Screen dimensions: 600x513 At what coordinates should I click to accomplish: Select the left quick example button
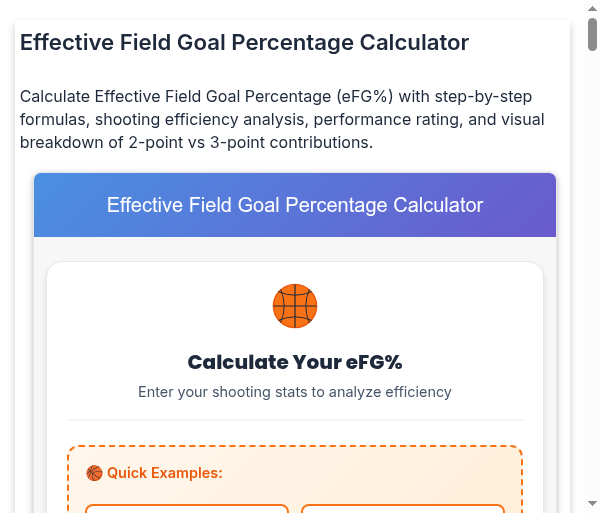pos(187,509)
